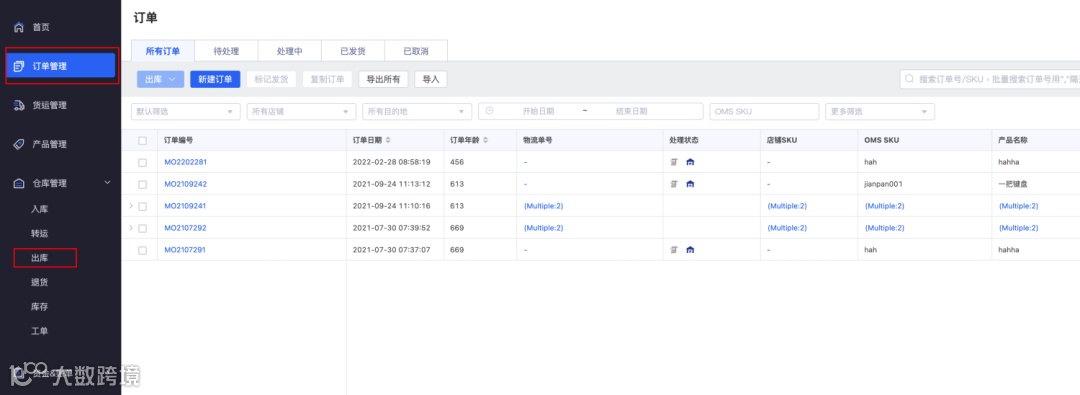Screen dimensions: 1080x395
Task: Check the box for order MO2109242
Action: (x=143, y=185)
